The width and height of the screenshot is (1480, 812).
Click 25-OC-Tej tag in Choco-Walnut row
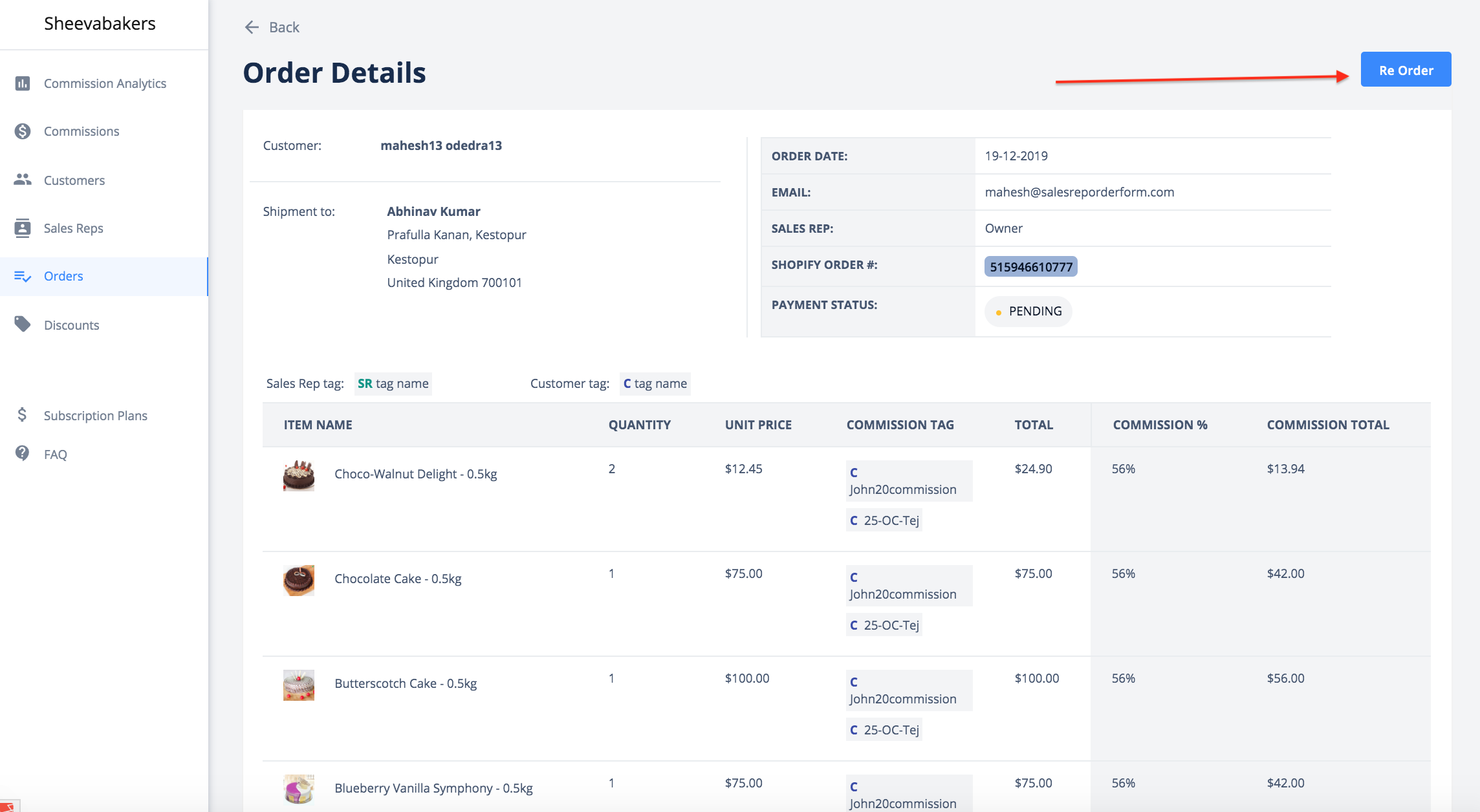884,520
